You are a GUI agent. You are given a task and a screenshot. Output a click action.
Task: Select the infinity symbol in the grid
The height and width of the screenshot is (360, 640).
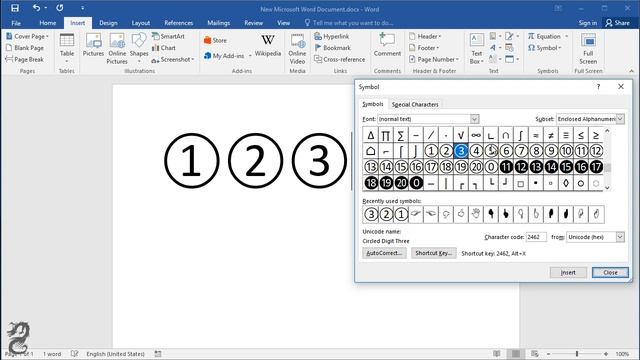[476, 135]
